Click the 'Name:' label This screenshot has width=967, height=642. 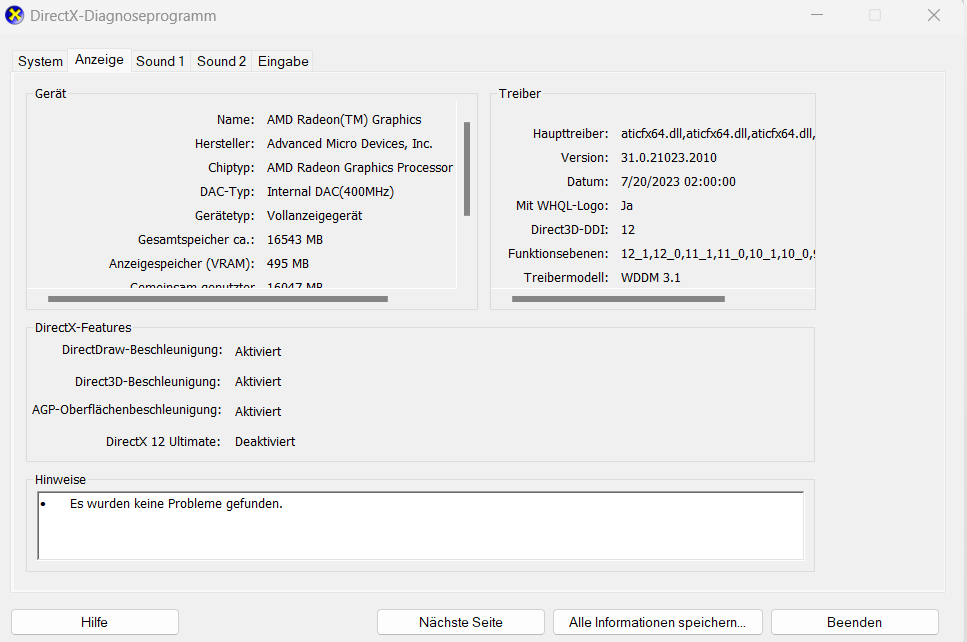click(x=236, y=120)
